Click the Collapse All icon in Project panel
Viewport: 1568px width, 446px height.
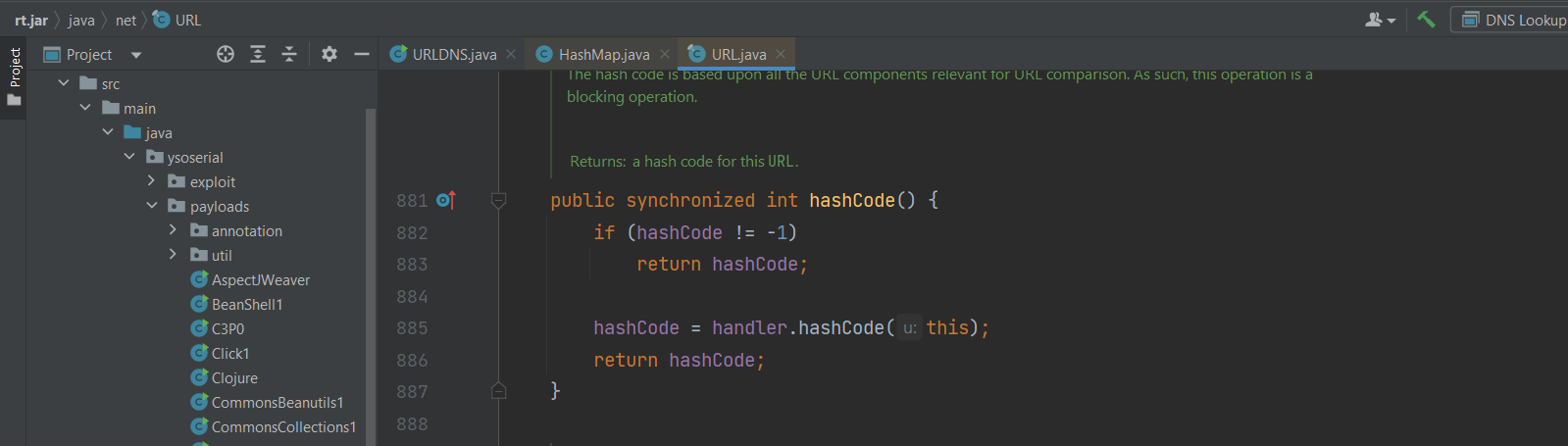tap(289, 55)
